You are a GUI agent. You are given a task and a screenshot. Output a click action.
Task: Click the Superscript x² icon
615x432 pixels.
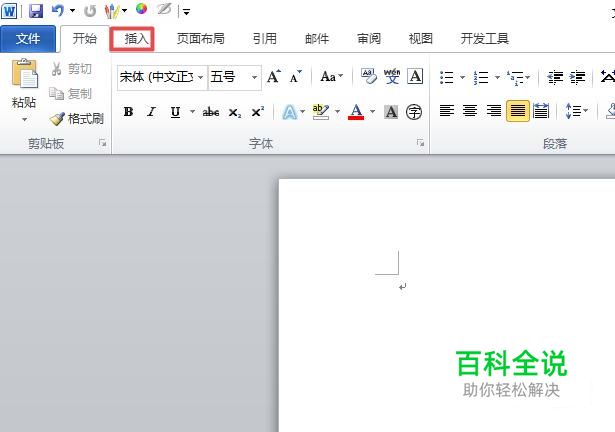click(258, 113)
